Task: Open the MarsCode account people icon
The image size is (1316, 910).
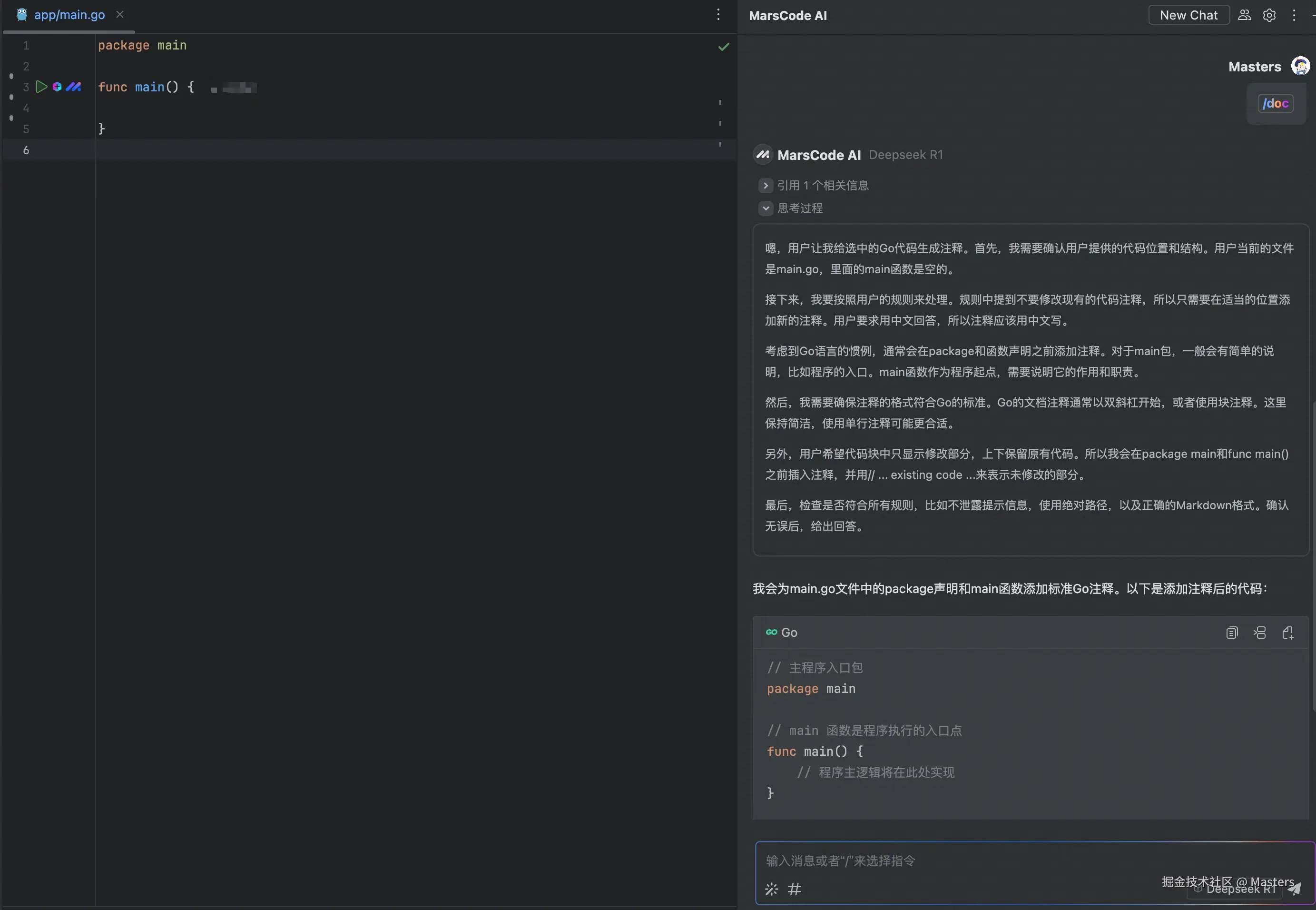Action: coord(1244,15)
